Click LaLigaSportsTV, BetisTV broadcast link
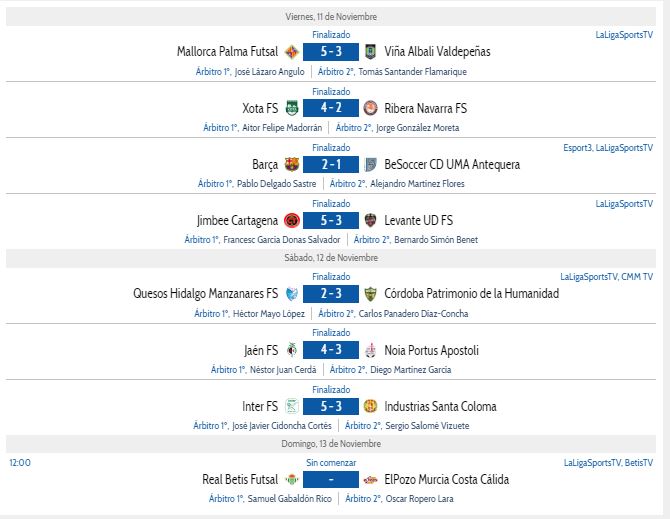670x519 pixels. [x=608, y=463]
